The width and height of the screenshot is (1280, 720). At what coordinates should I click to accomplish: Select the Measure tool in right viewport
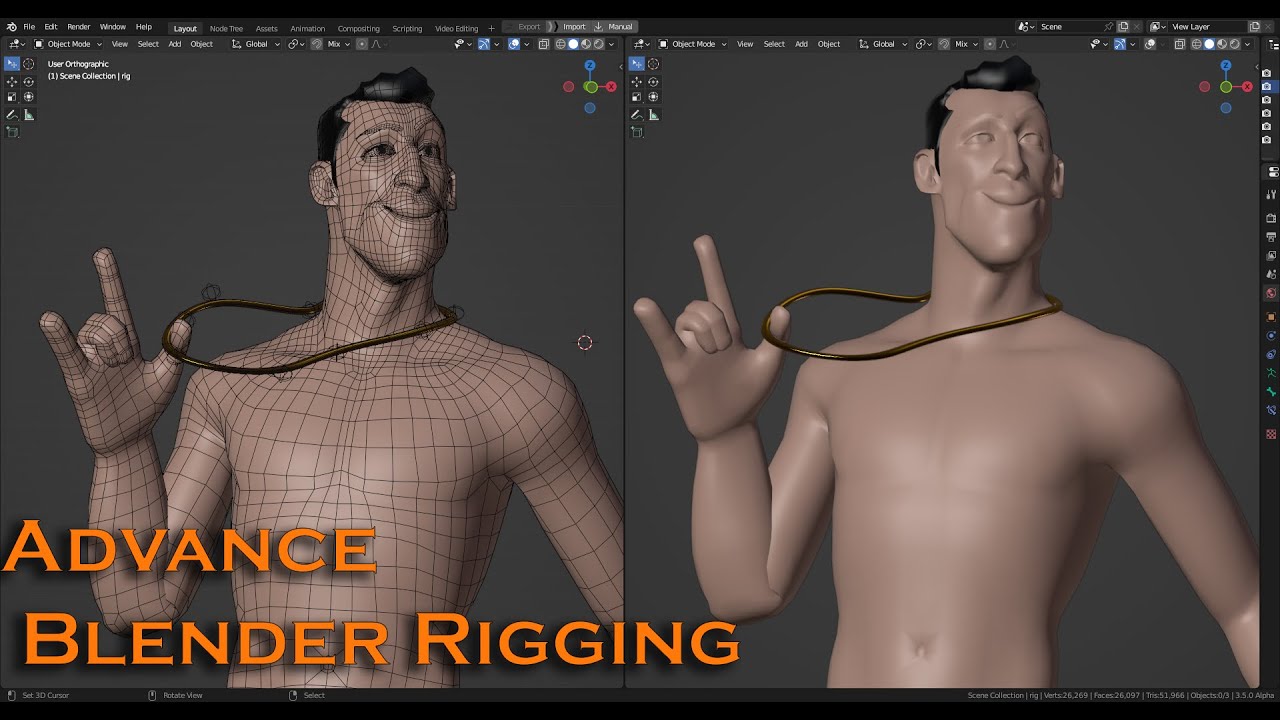pyautogui.click(x=653, y=115)
